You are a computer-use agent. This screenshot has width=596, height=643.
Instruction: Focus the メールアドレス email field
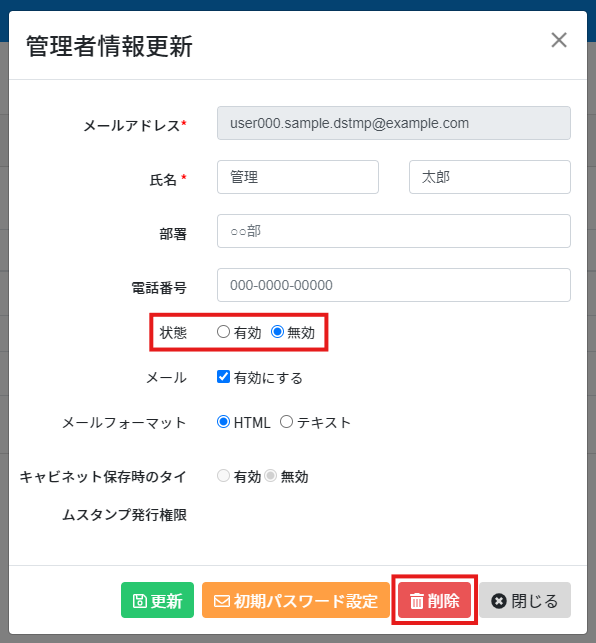coord(394,123)
